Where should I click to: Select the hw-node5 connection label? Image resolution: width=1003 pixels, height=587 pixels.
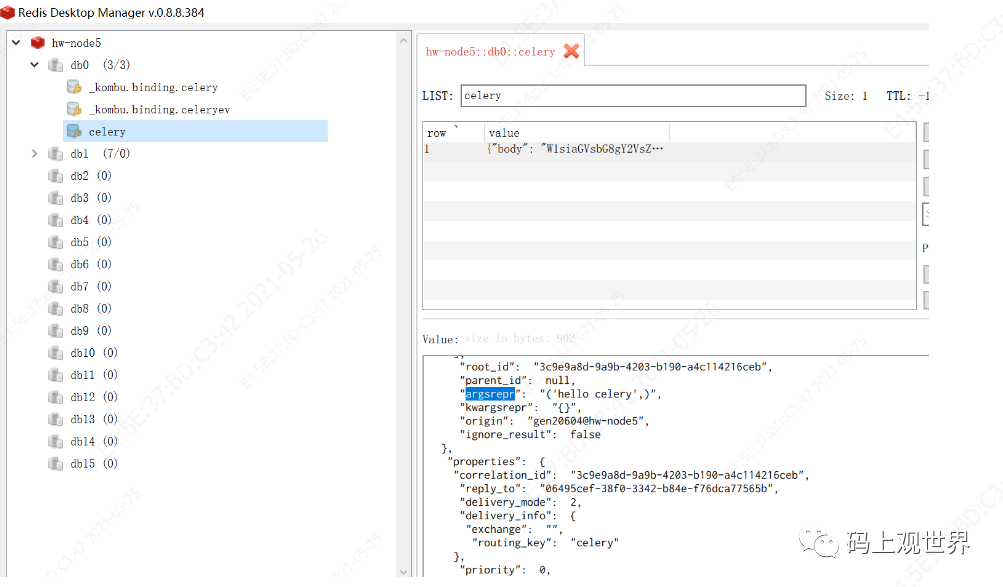tap(76, 43)
